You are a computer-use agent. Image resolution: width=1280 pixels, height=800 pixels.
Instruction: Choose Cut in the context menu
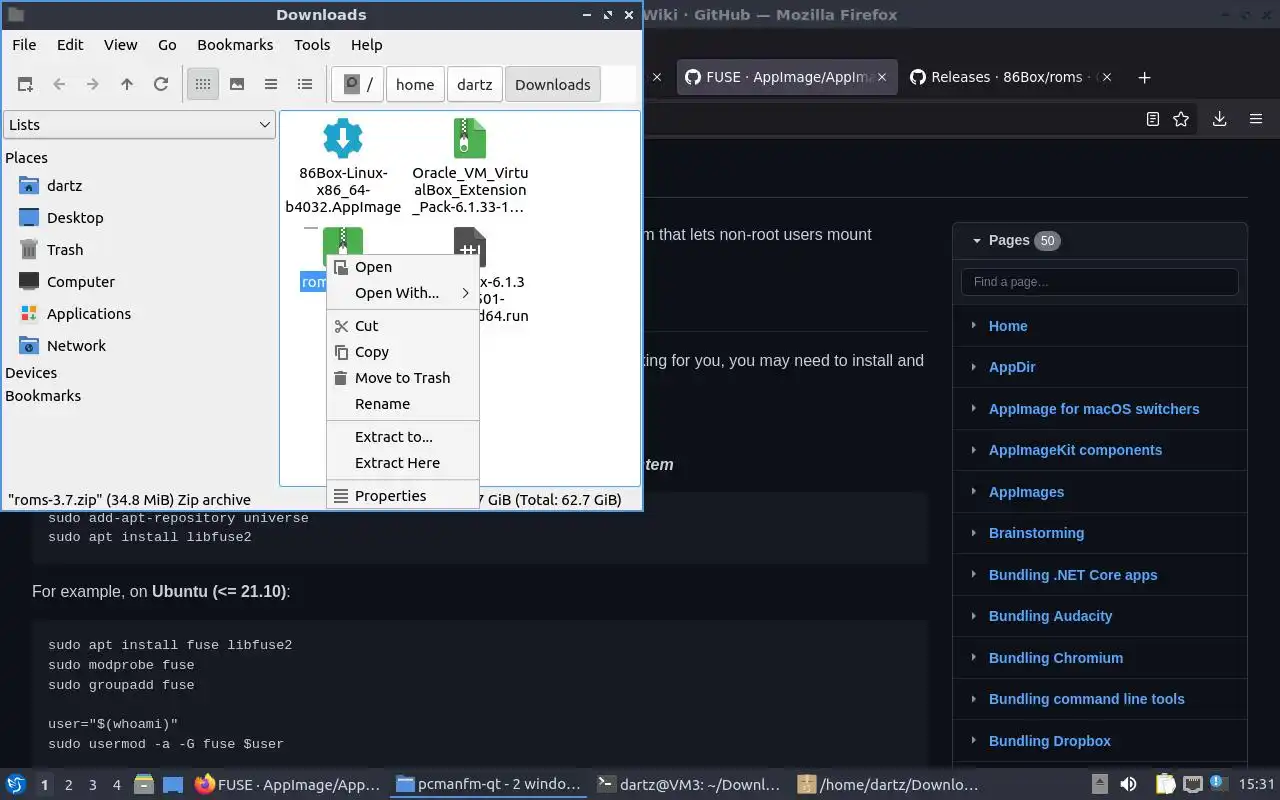pos(403,326)
